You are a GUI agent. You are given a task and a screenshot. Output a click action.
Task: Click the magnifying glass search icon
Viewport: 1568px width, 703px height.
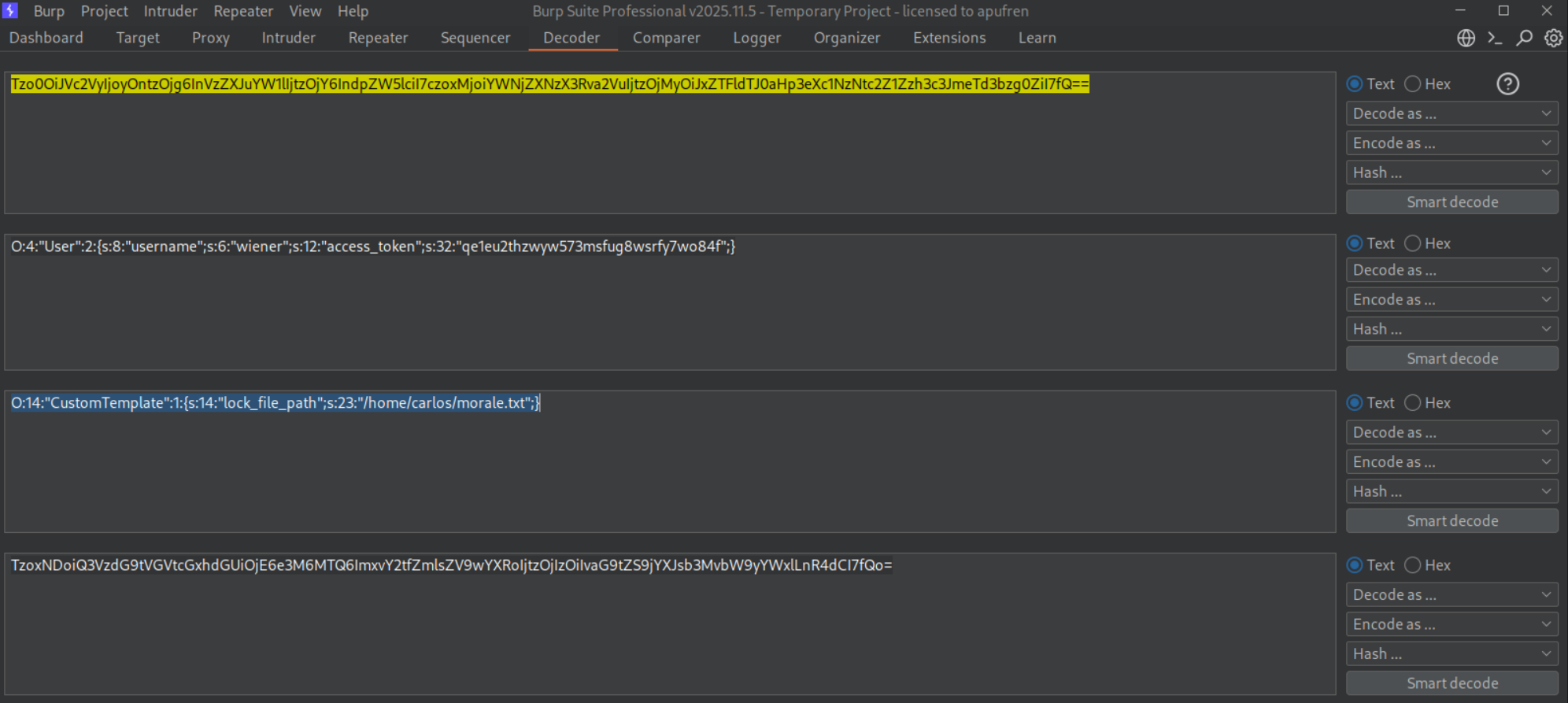click(1524, 38)
